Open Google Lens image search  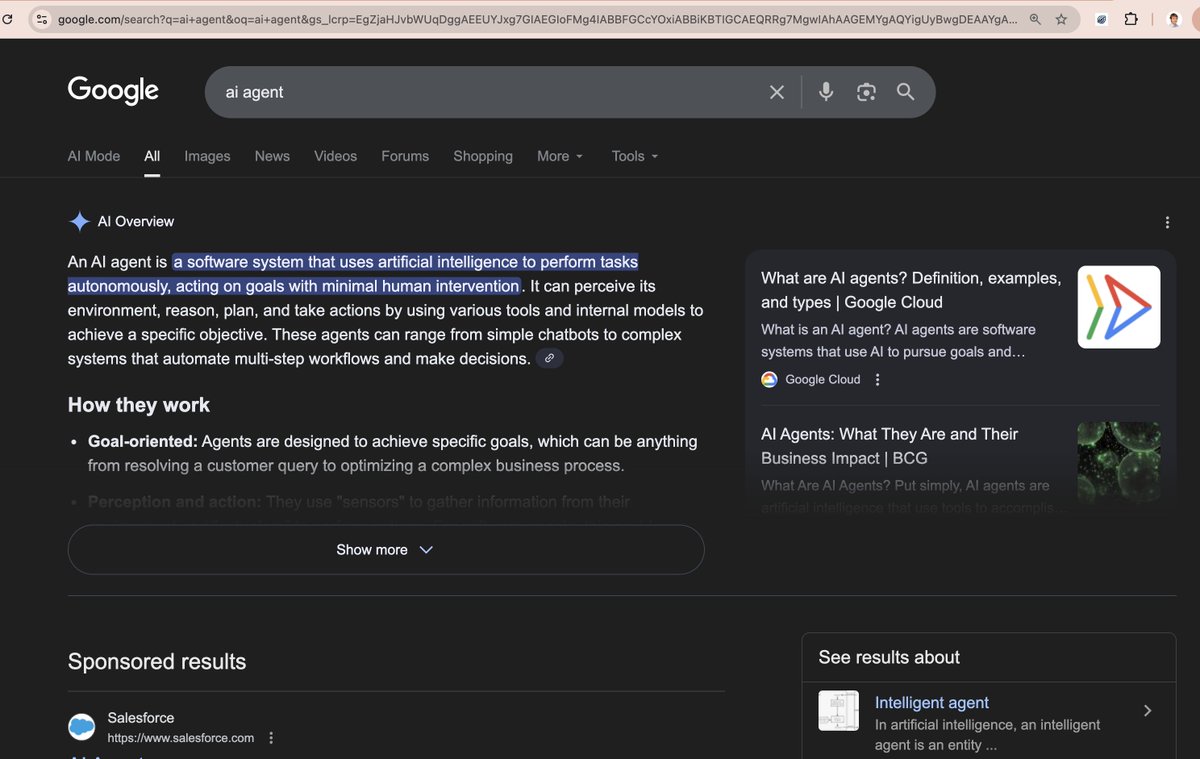pyautogui.click(x=866, y=91)
